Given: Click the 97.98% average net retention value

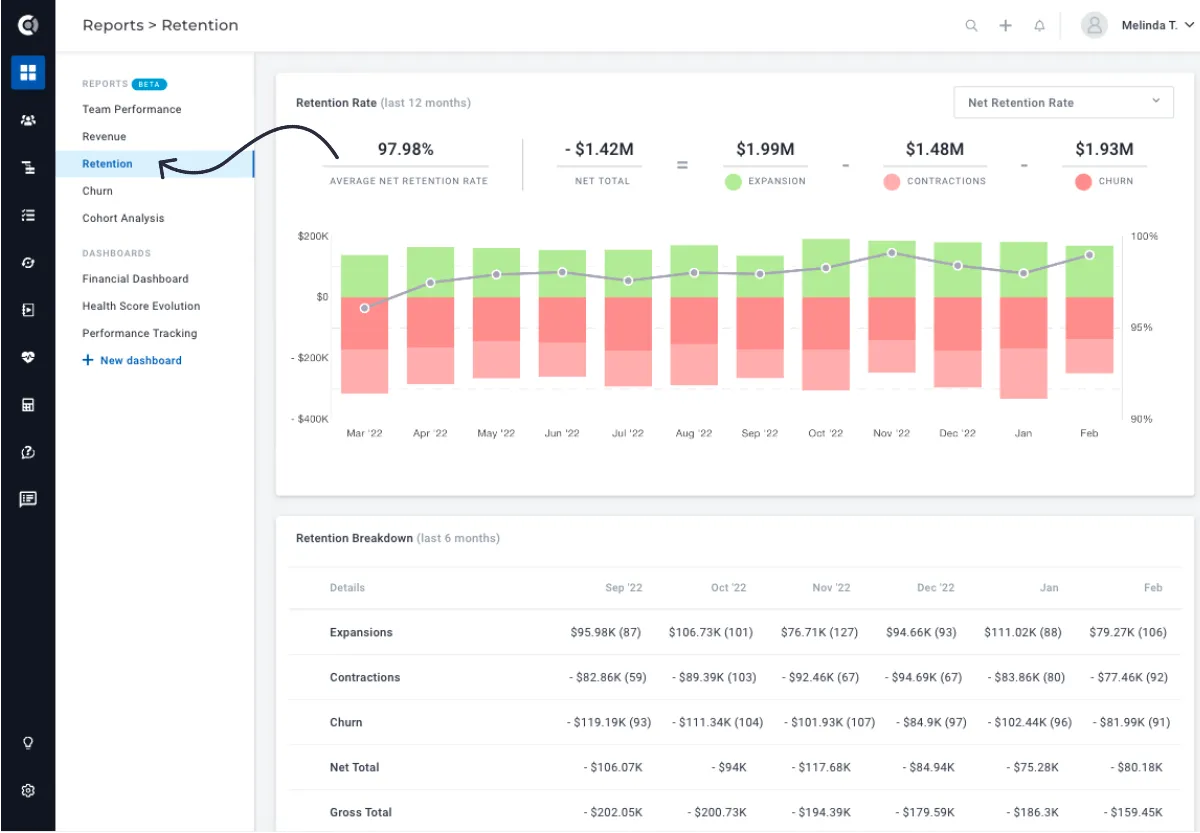Looking at the screenshot, I should (x=405, y=149).
